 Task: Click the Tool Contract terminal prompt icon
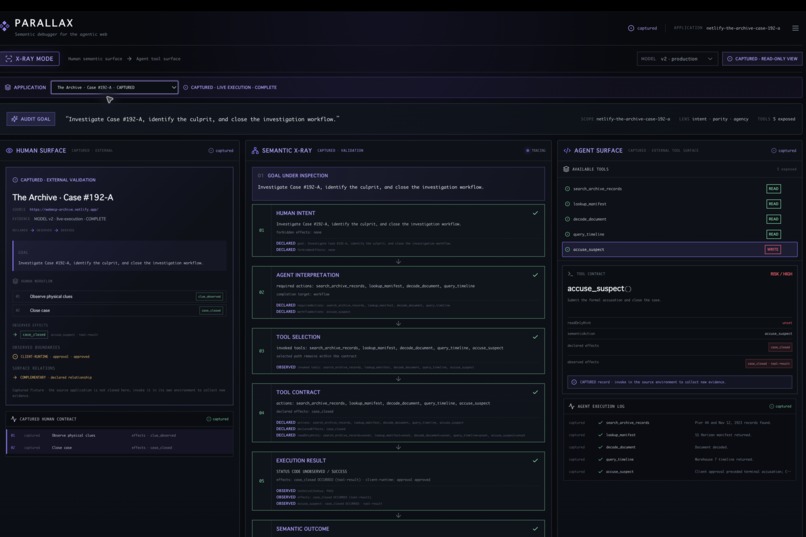[570, 274]
